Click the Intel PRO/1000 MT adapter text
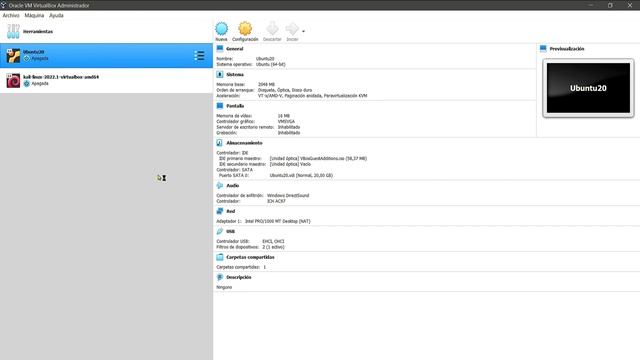 pyautogui.click(x=278, y=221)
